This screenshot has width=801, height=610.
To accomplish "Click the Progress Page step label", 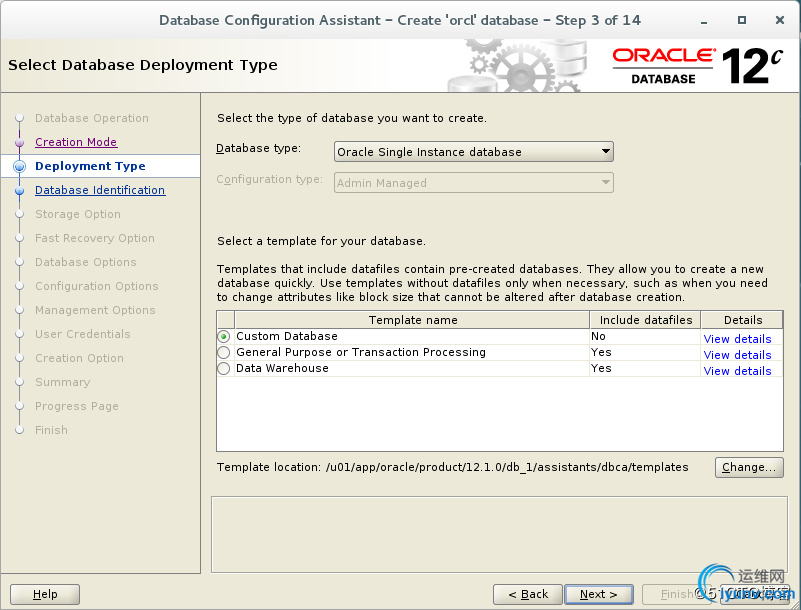I will (x=77, y=406).
